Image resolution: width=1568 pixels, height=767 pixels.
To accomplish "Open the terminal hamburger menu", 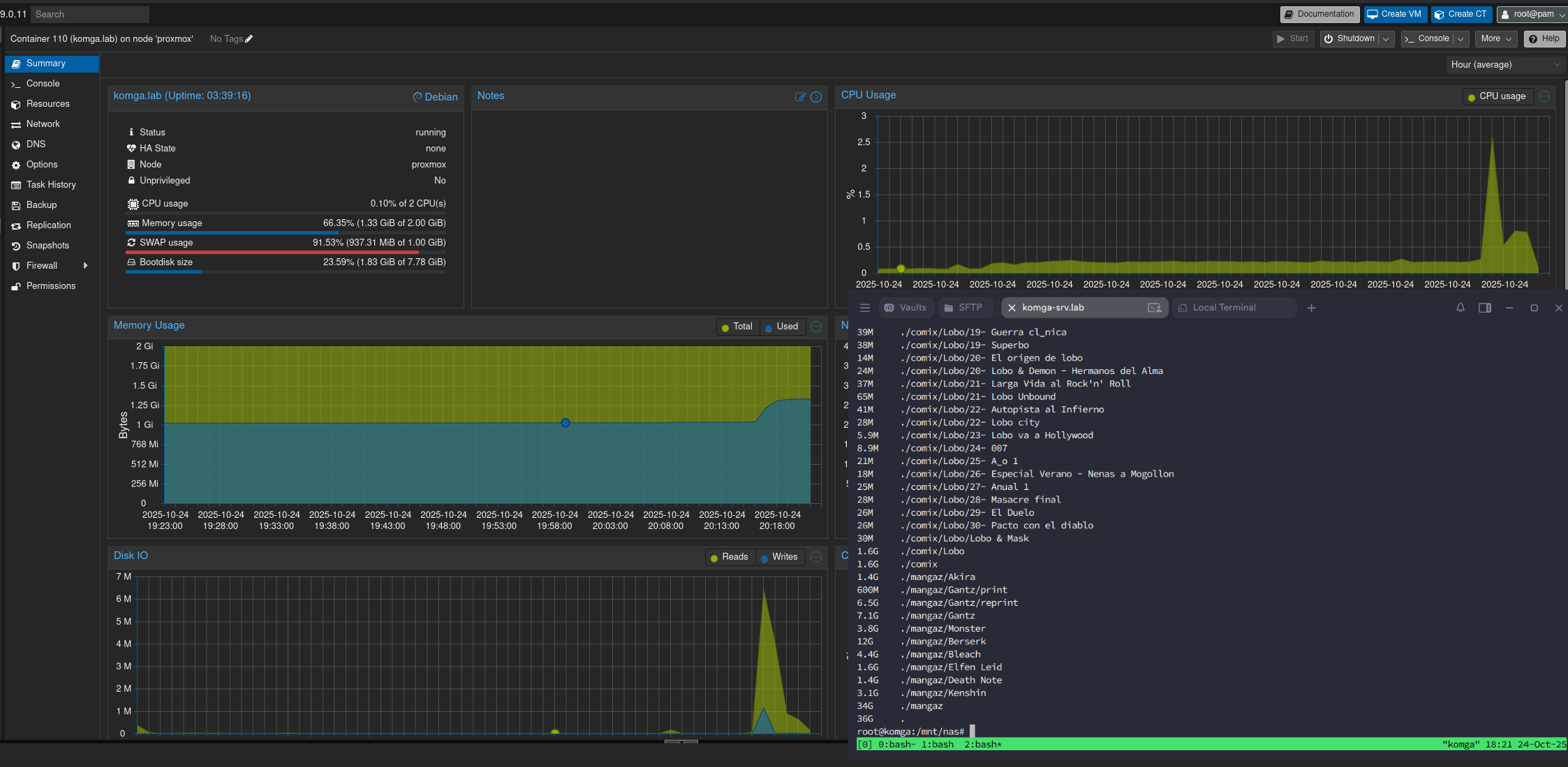I will 864,308.
